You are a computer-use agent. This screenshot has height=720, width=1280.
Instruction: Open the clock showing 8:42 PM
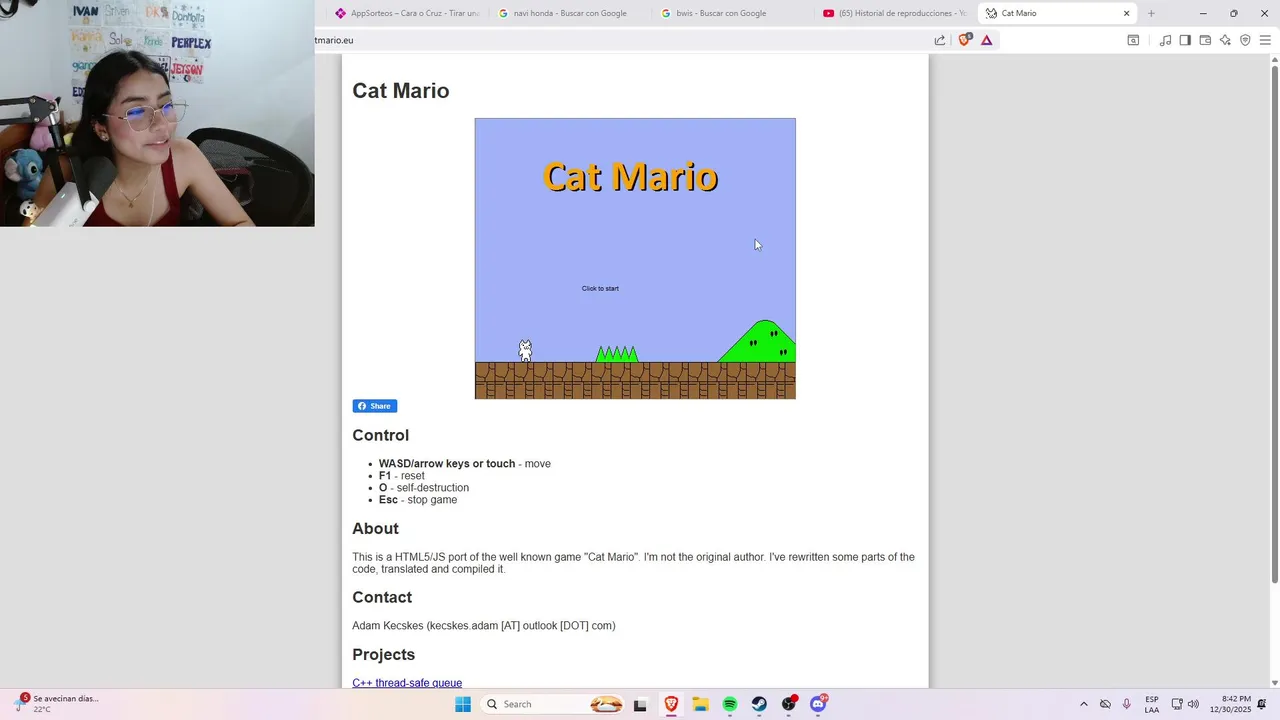pos(1230,704)
